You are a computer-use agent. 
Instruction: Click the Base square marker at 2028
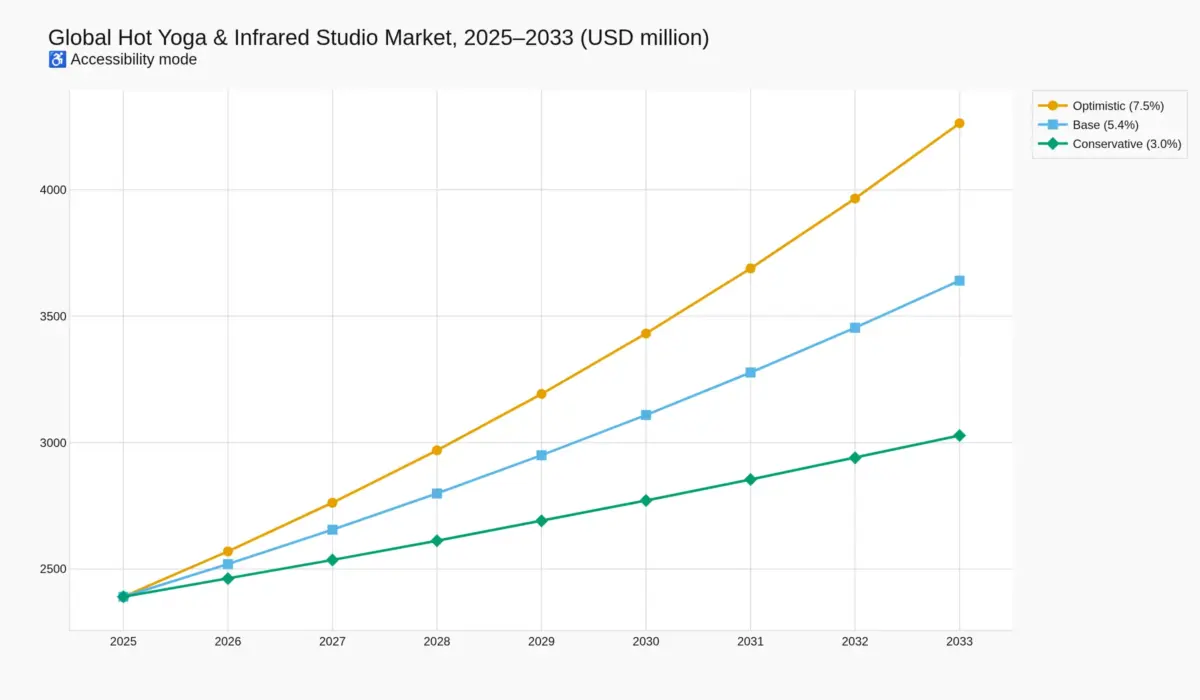[437, 493]
